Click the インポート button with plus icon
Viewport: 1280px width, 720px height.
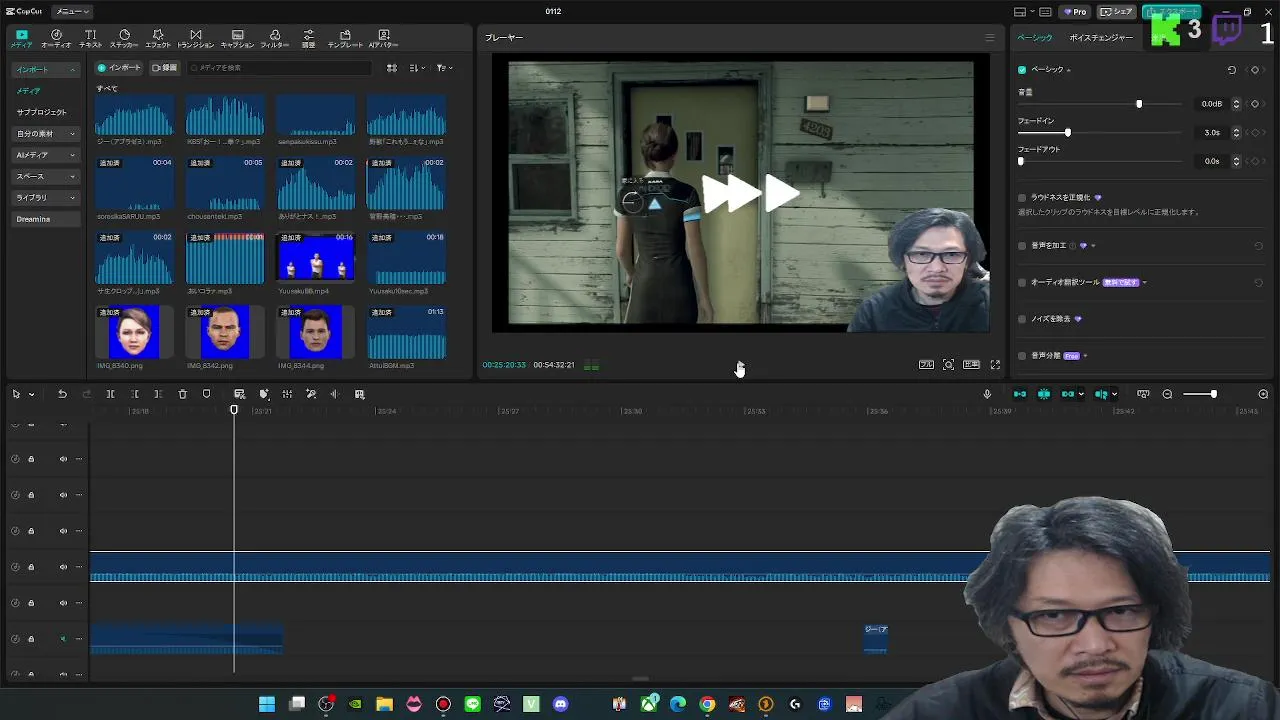coord(119,68)
